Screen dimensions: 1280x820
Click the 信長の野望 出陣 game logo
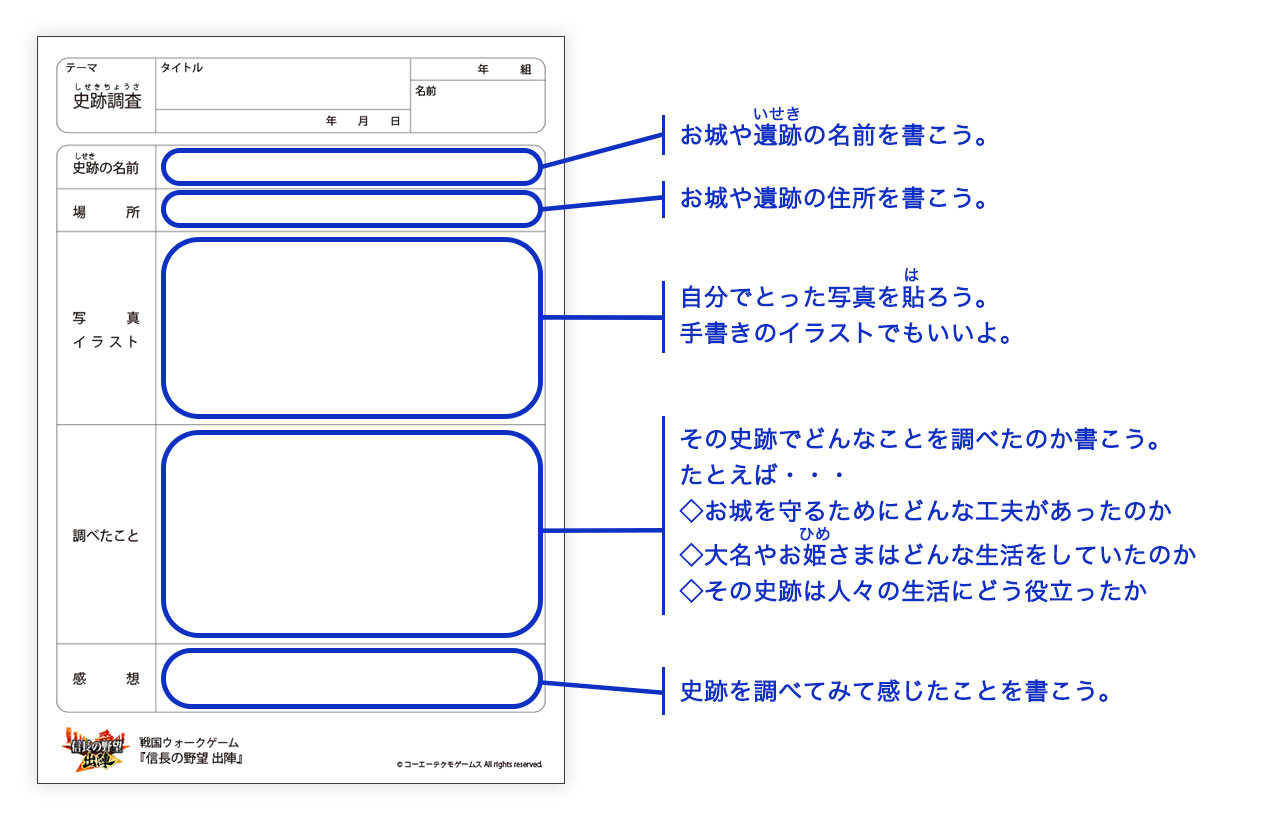[x=97, y=749]
